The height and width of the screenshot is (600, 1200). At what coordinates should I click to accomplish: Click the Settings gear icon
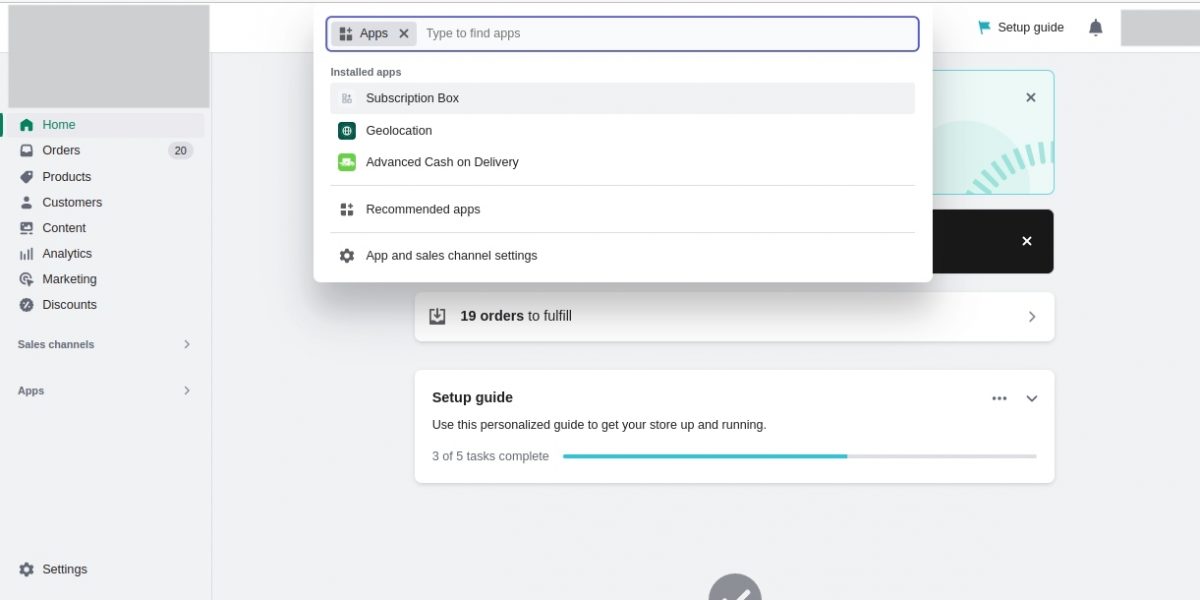(x=27, y=569)
